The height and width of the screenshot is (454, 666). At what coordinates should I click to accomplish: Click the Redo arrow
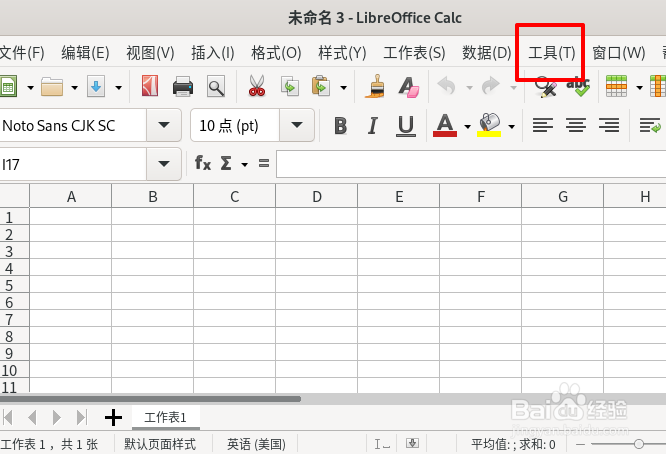490,86
